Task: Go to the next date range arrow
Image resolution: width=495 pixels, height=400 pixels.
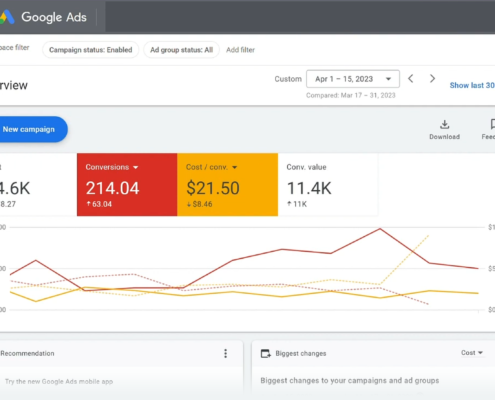Action: [432, 79]
